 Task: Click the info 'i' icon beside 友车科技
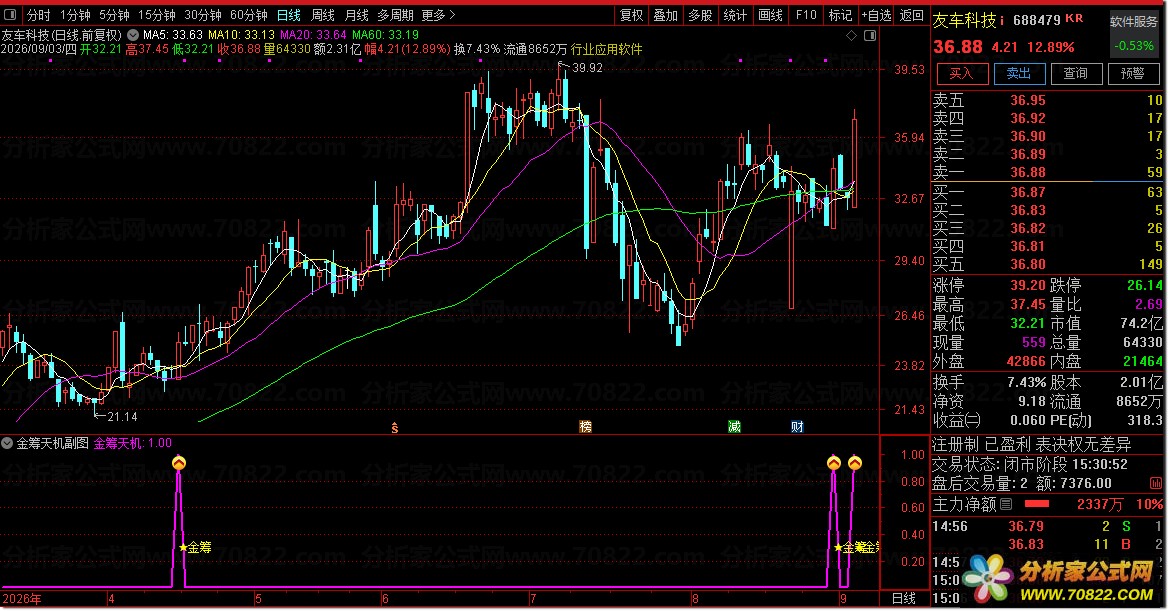1002,20
